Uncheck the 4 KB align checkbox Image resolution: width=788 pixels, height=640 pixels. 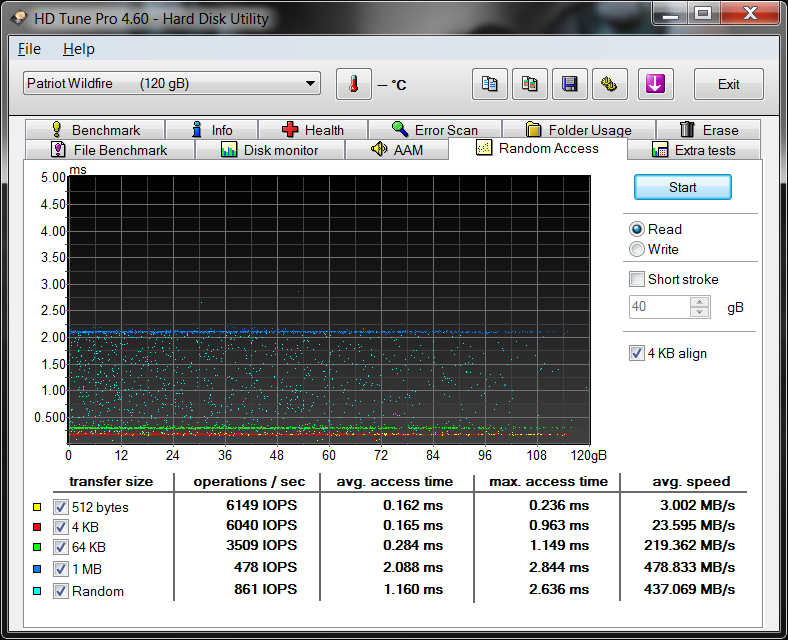tap(637, 353)
